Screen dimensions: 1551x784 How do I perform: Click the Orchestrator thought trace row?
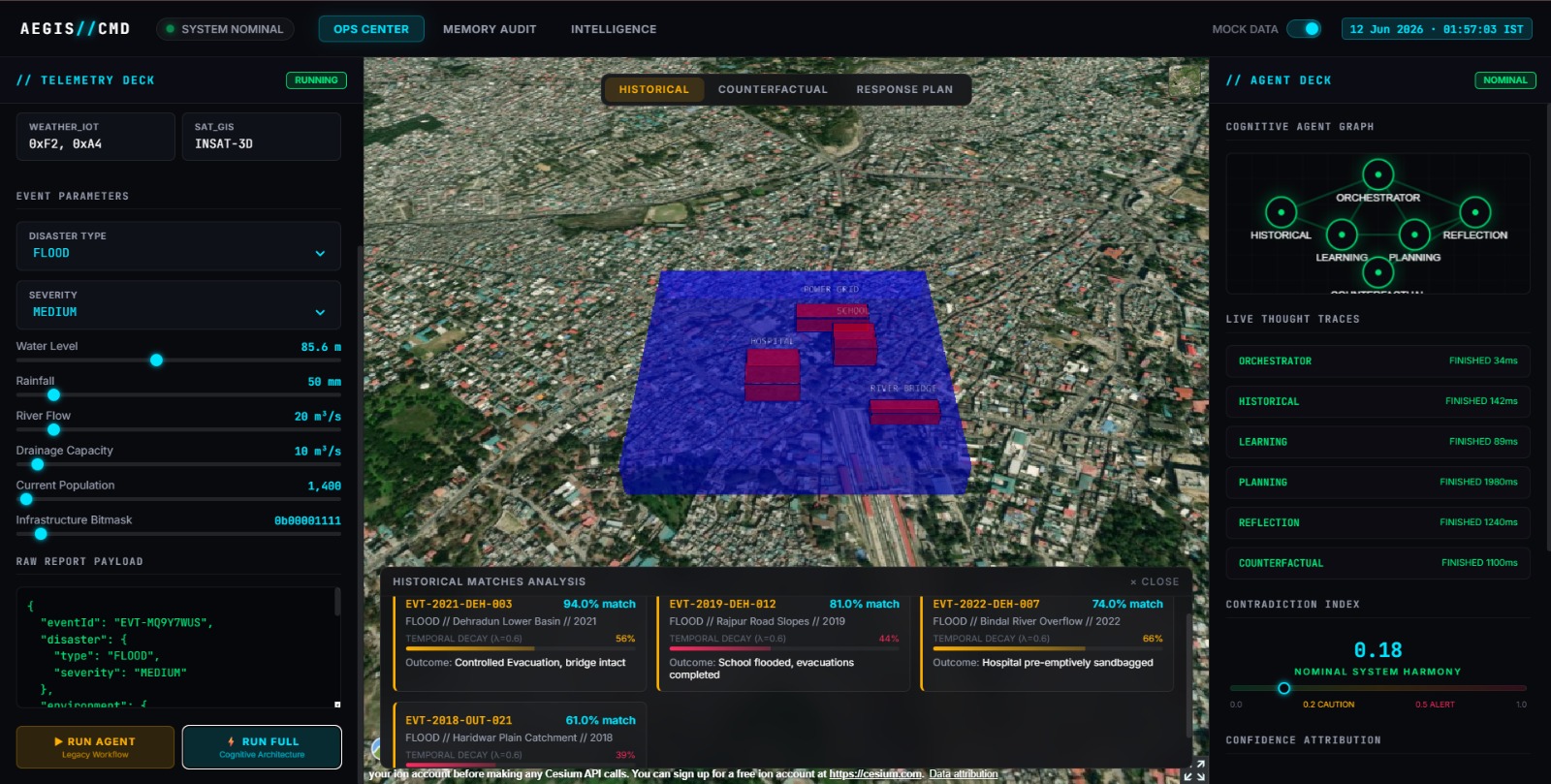[x=1377, y=361]
